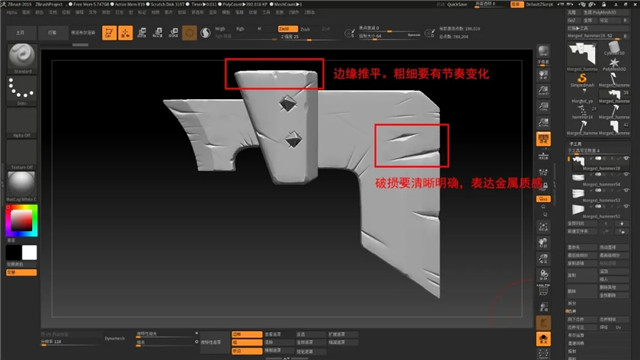Open the 灯箱 LightBox button
The width and height of the screenshot is (640, 360).
pos(52,33)
